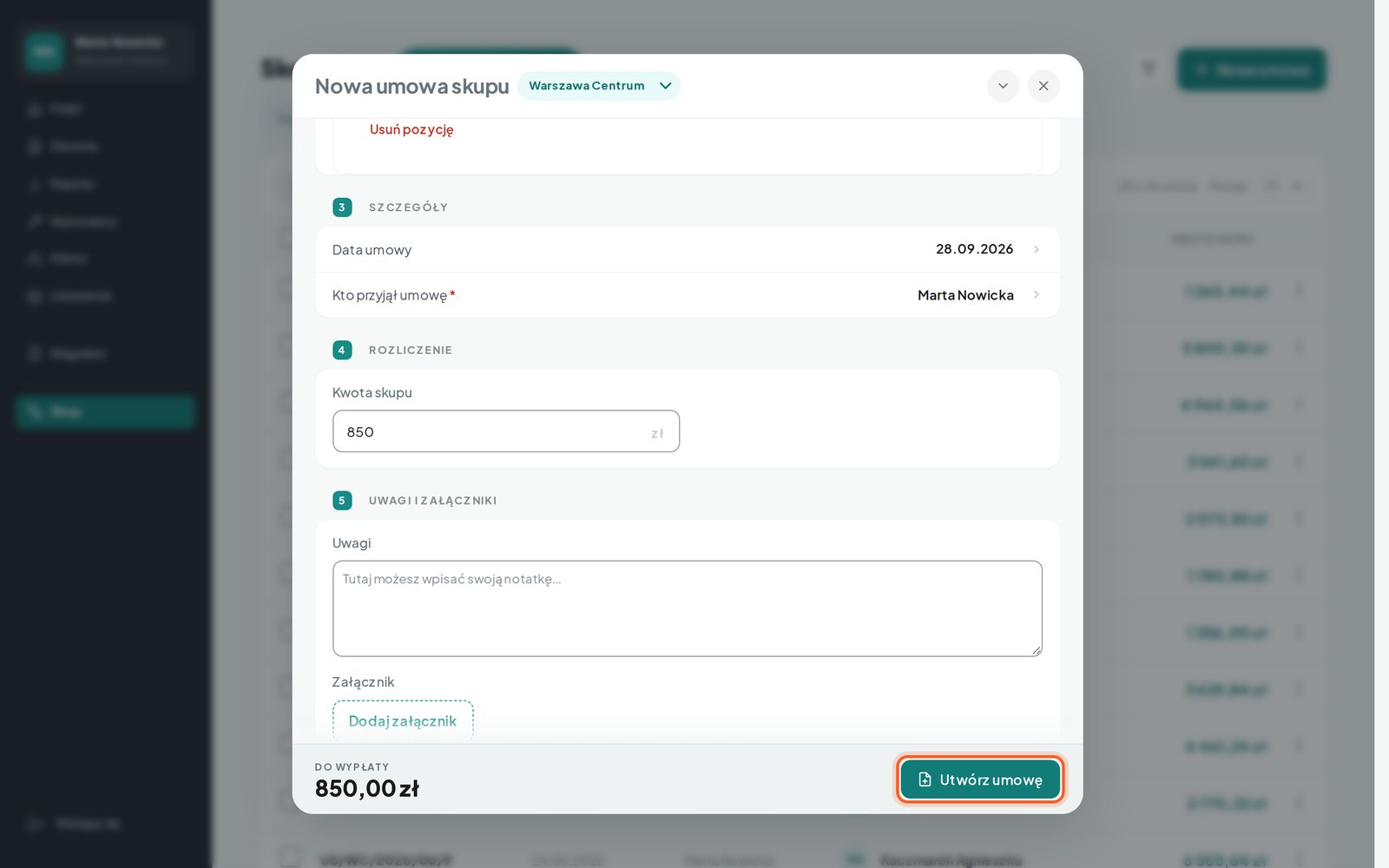
Task: Expand the Kto przyjął umowę chevron
Action: 1037,295
